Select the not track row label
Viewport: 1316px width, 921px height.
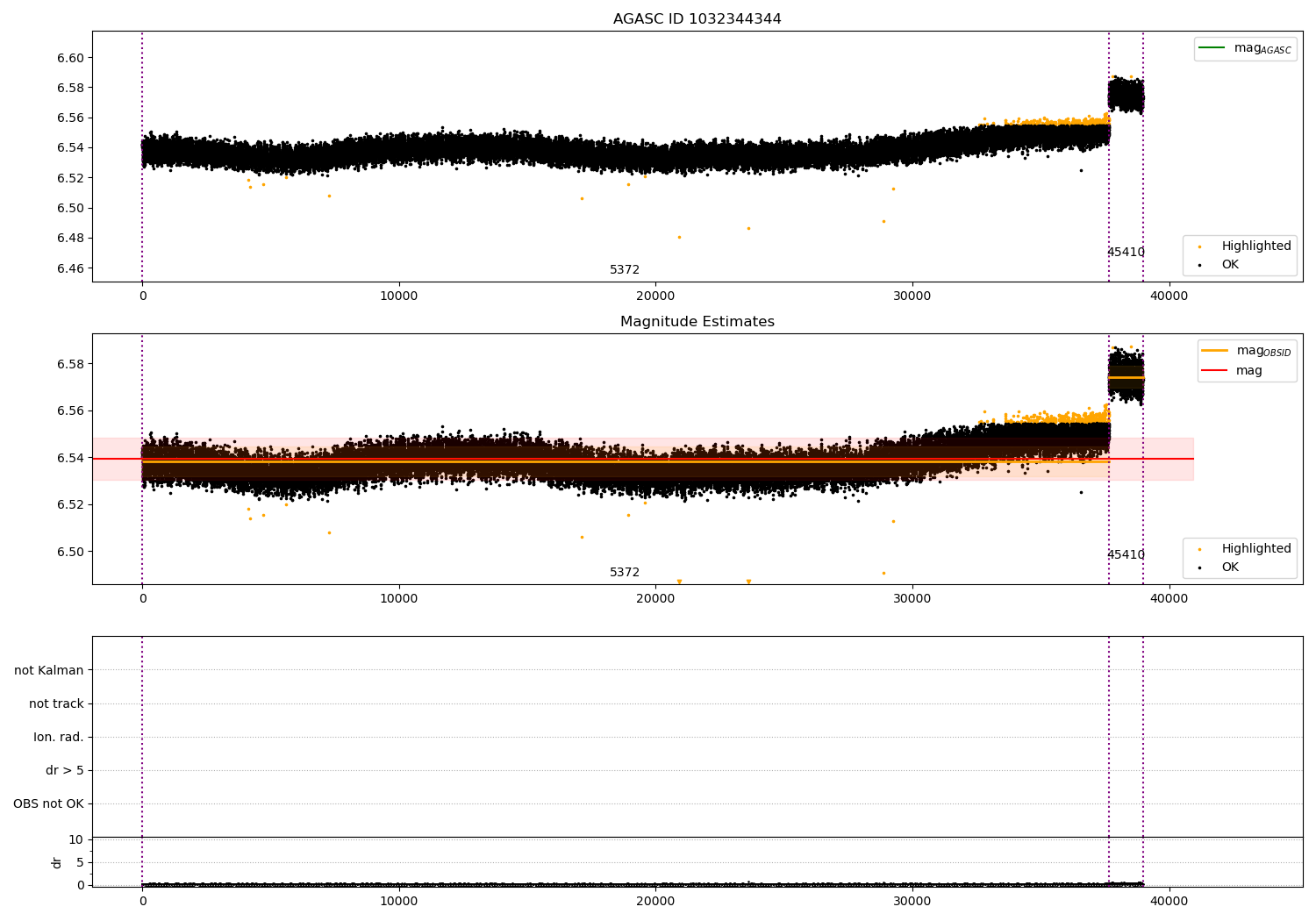[x=56, y=703]
